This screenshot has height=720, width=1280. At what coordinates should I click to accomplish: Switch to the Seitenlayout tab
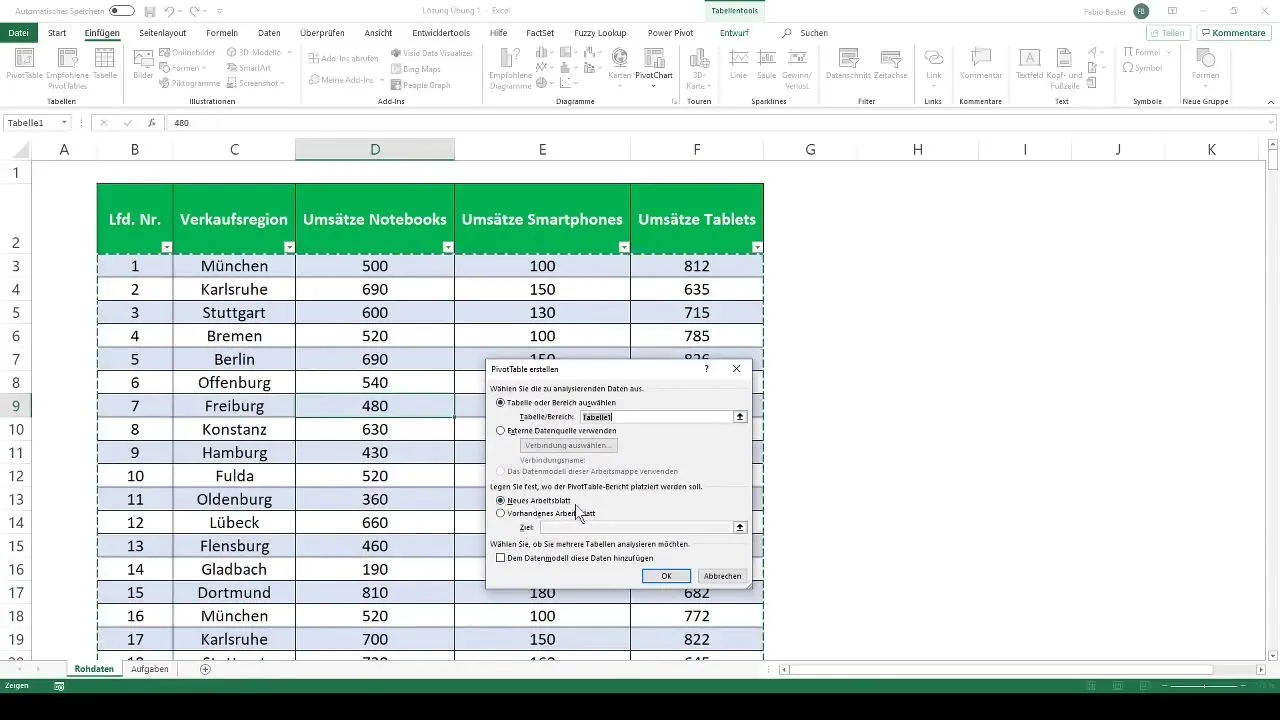tap(162, 33)
